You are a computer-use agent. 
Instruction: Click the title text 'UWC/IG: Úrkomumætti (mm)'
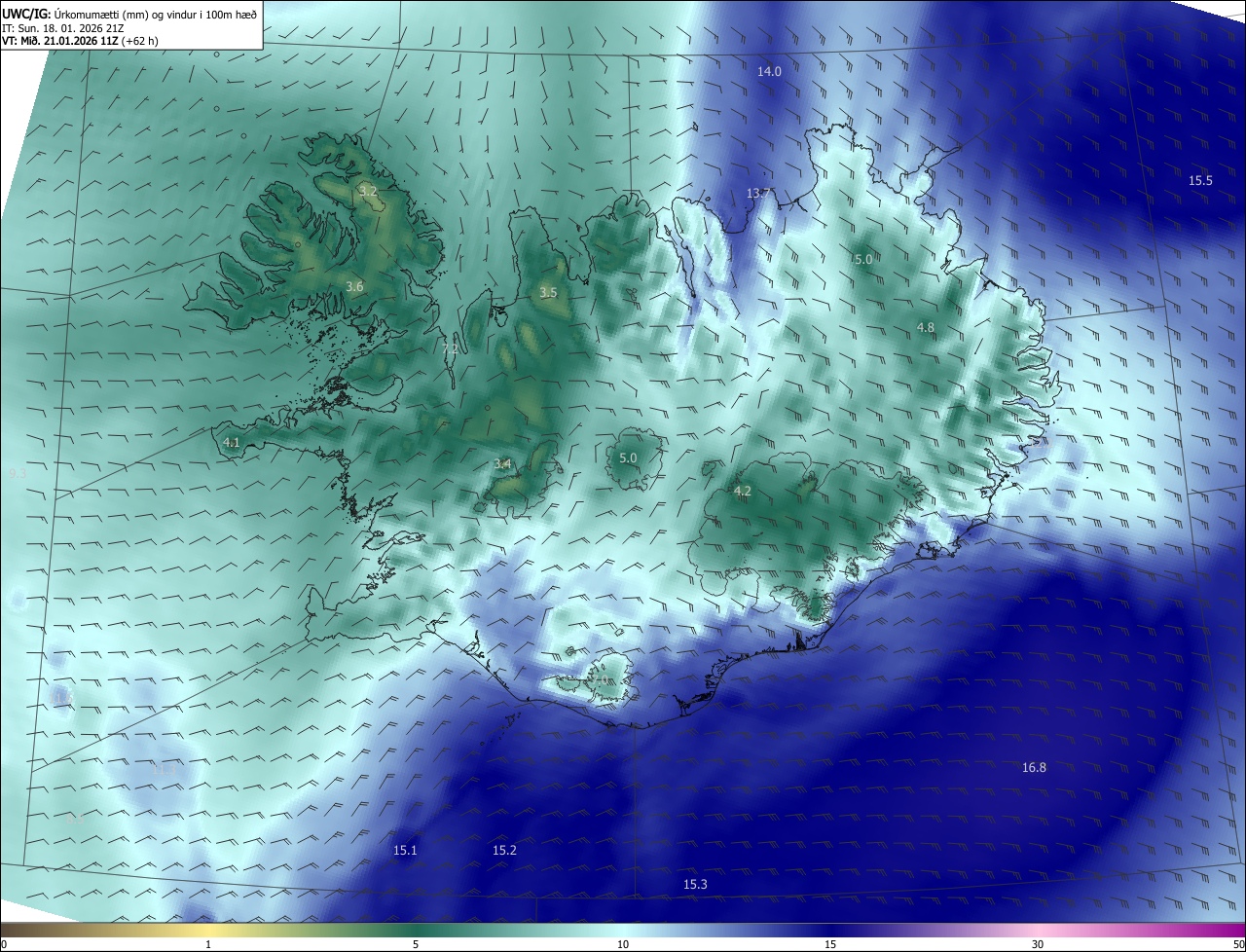77,14
